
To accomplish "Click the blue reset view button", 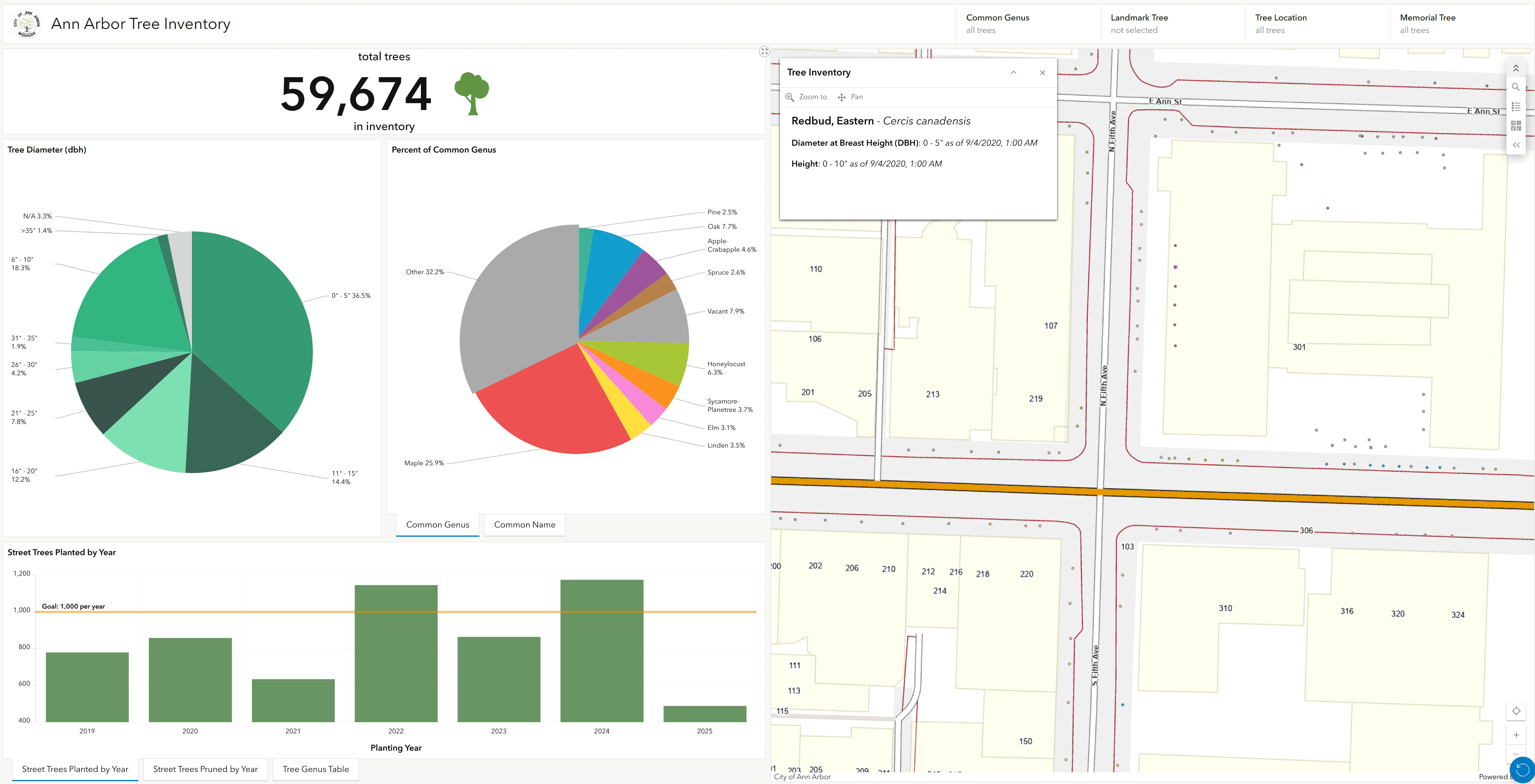I will pos(1521,769).
